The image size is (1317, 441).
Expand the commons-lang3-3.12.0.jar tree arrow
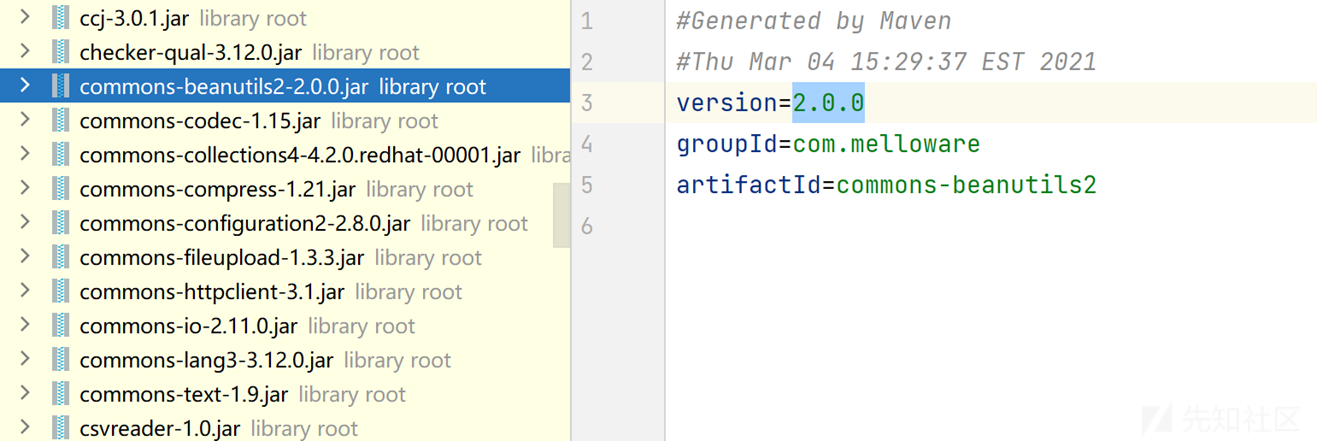[x=25, y=360]
